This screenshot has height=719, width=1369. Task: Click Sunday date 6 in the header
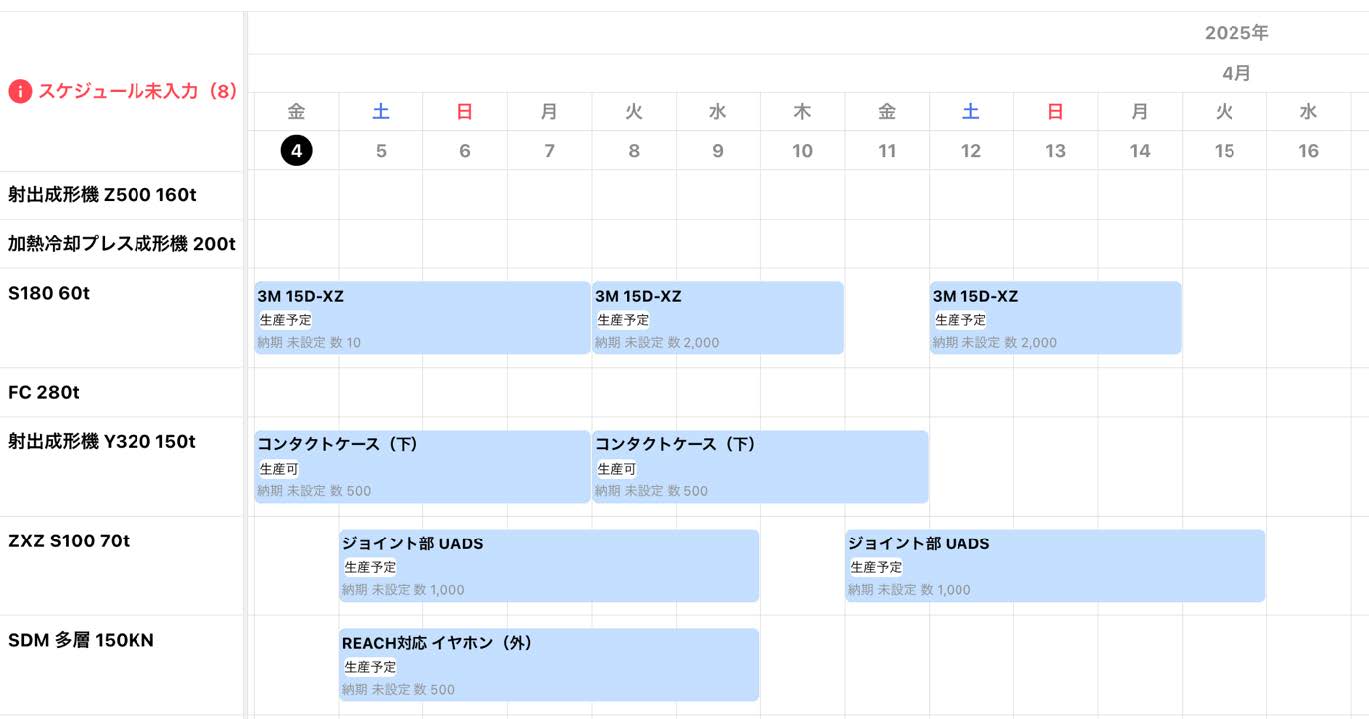[x=464, y=151]
